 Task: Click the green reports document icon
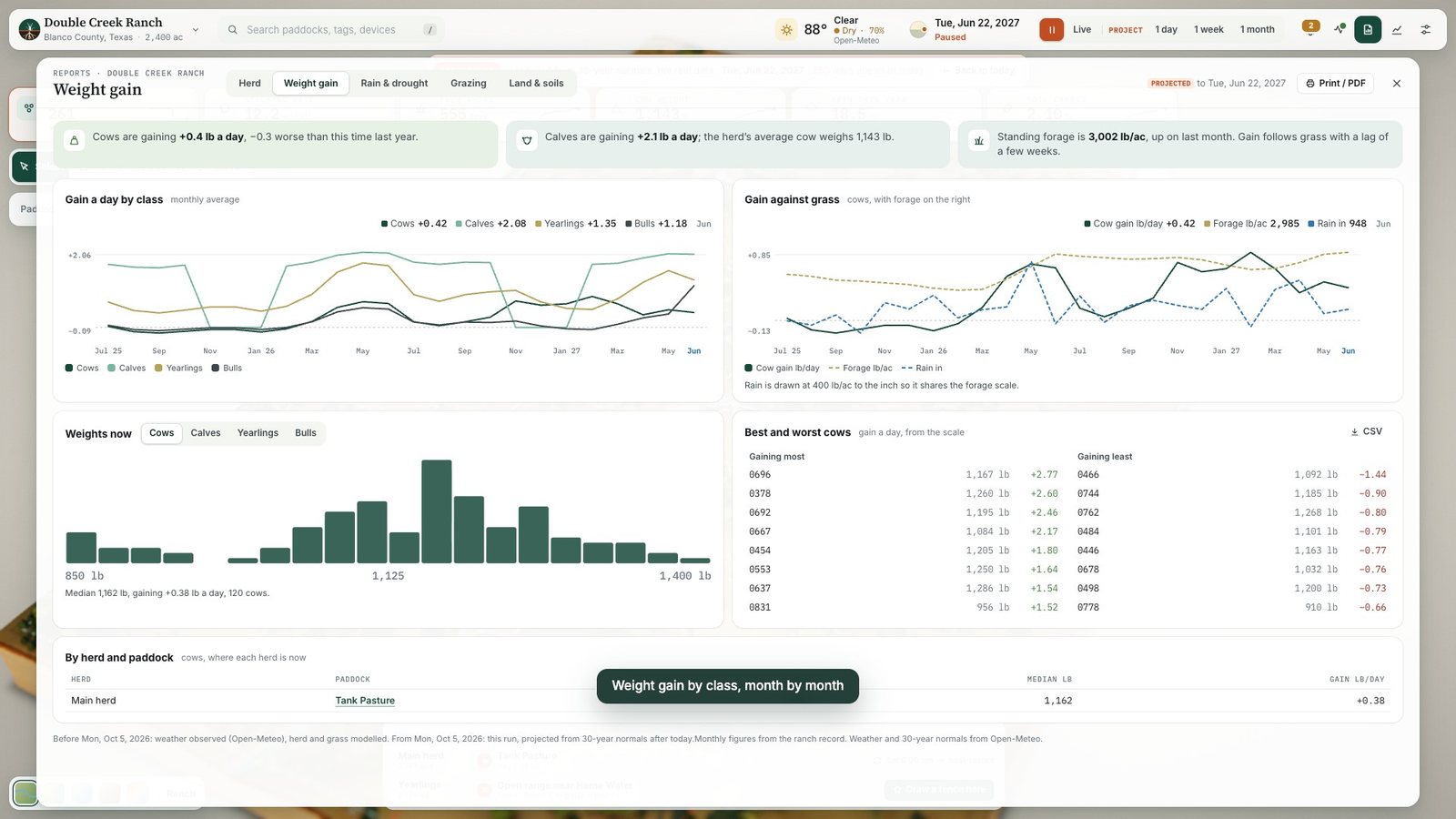click(1367, 30)
